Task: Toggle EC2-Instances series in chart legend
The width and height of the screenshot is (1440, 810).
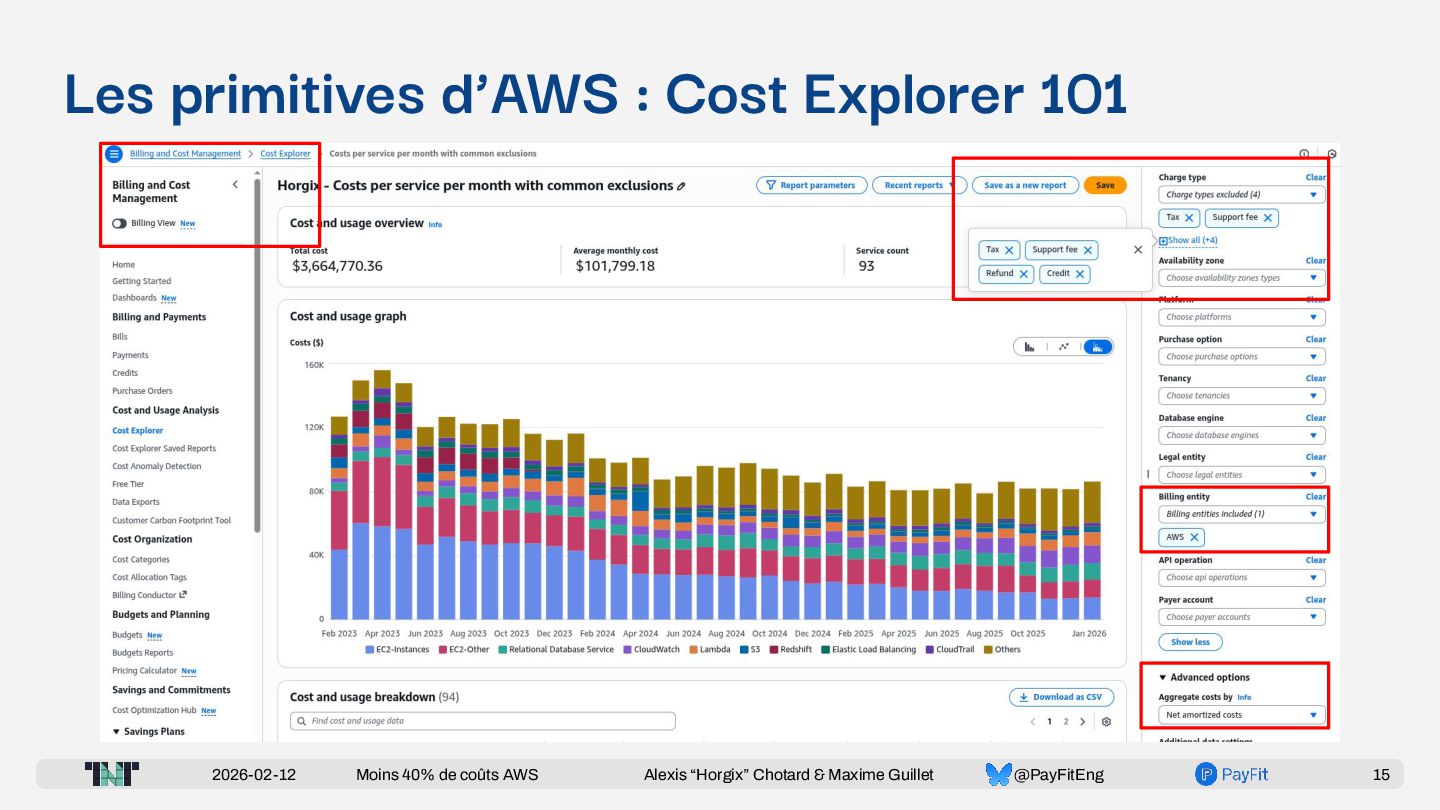Action: pyautogui.click(x=397, y=650)
